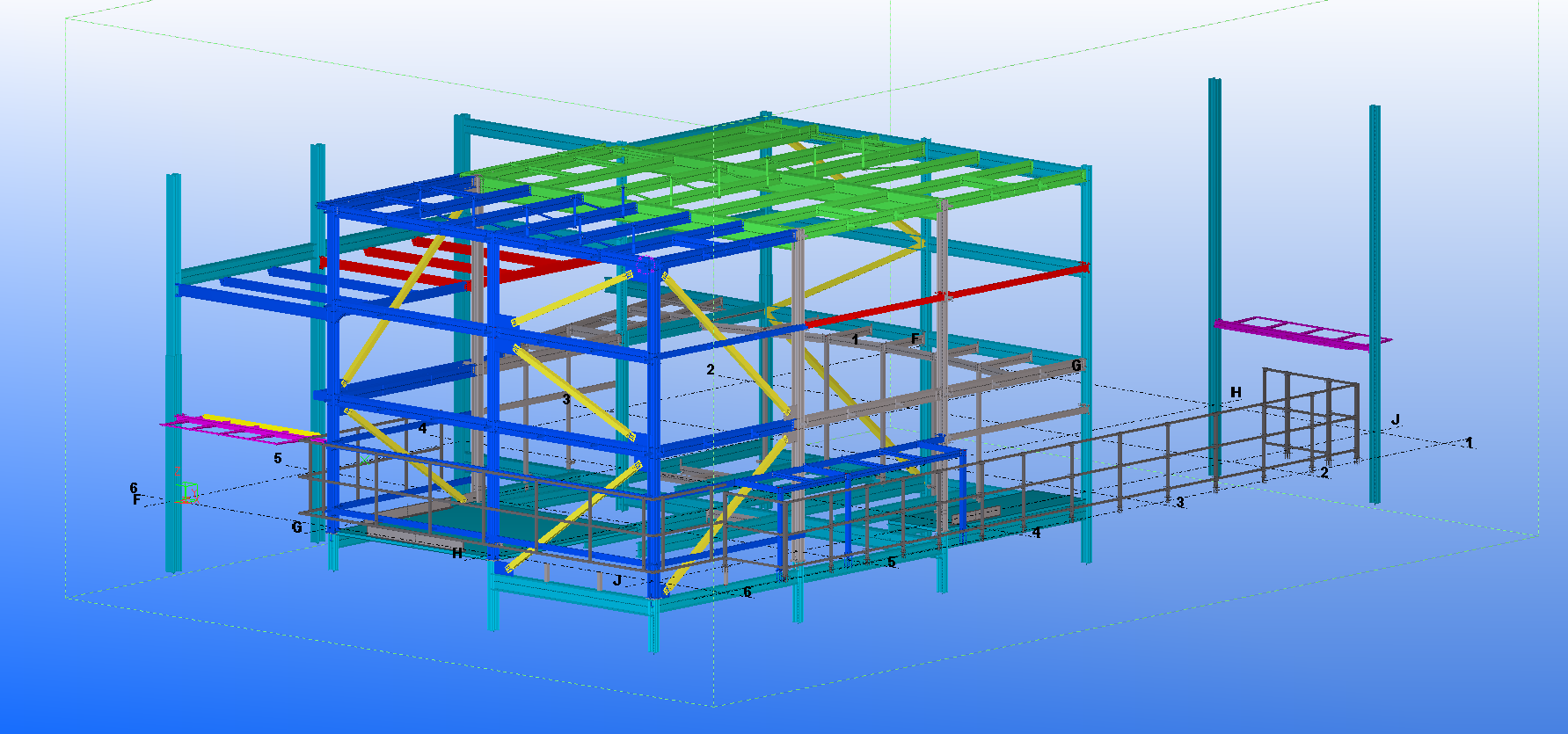
Task: Select grid label H above the gray handrail cage
Action: point(1236,392)
